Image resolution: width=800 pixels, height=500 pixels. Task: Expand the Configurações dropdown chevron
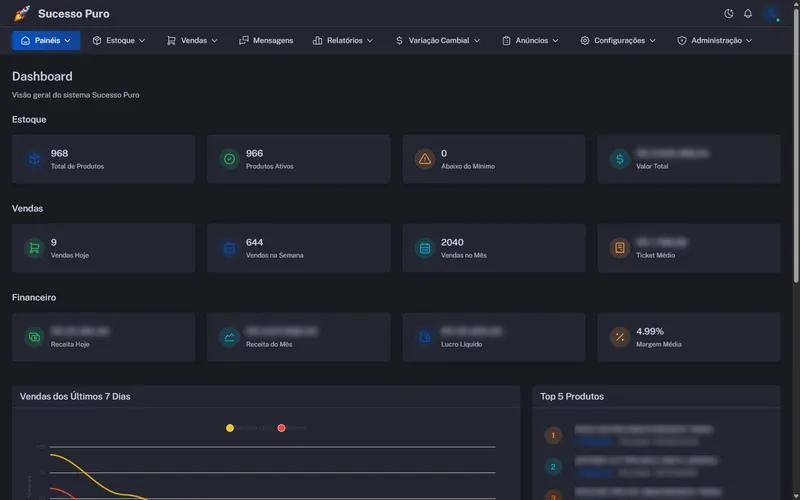point(652,40)
